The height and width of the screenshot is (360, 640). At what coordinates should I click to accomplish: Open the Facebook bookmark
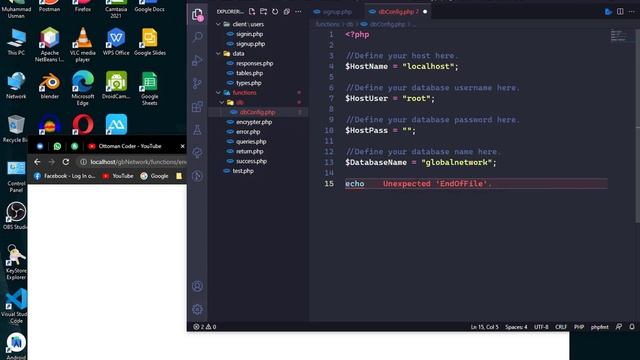point(64,176)
